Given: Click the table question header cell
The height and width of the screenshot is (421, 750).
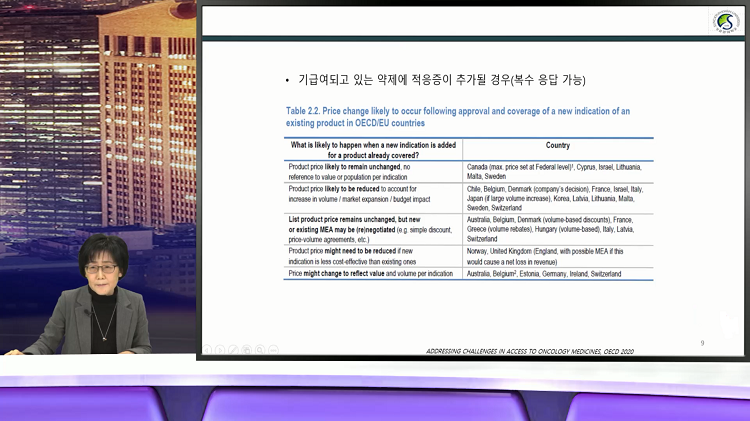Looking at the screenshot, I should (x=374, y=150).
